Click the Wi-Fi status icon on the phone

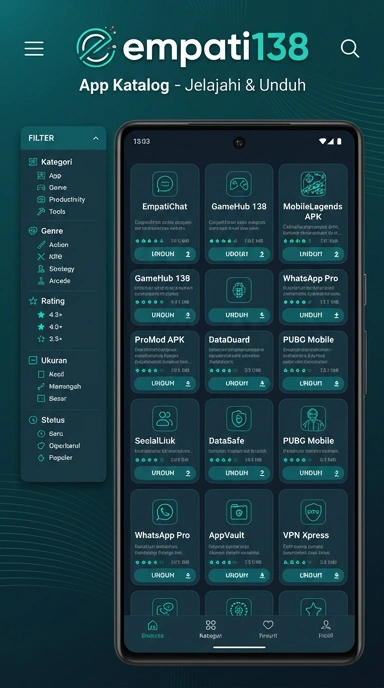click(323, 141)
